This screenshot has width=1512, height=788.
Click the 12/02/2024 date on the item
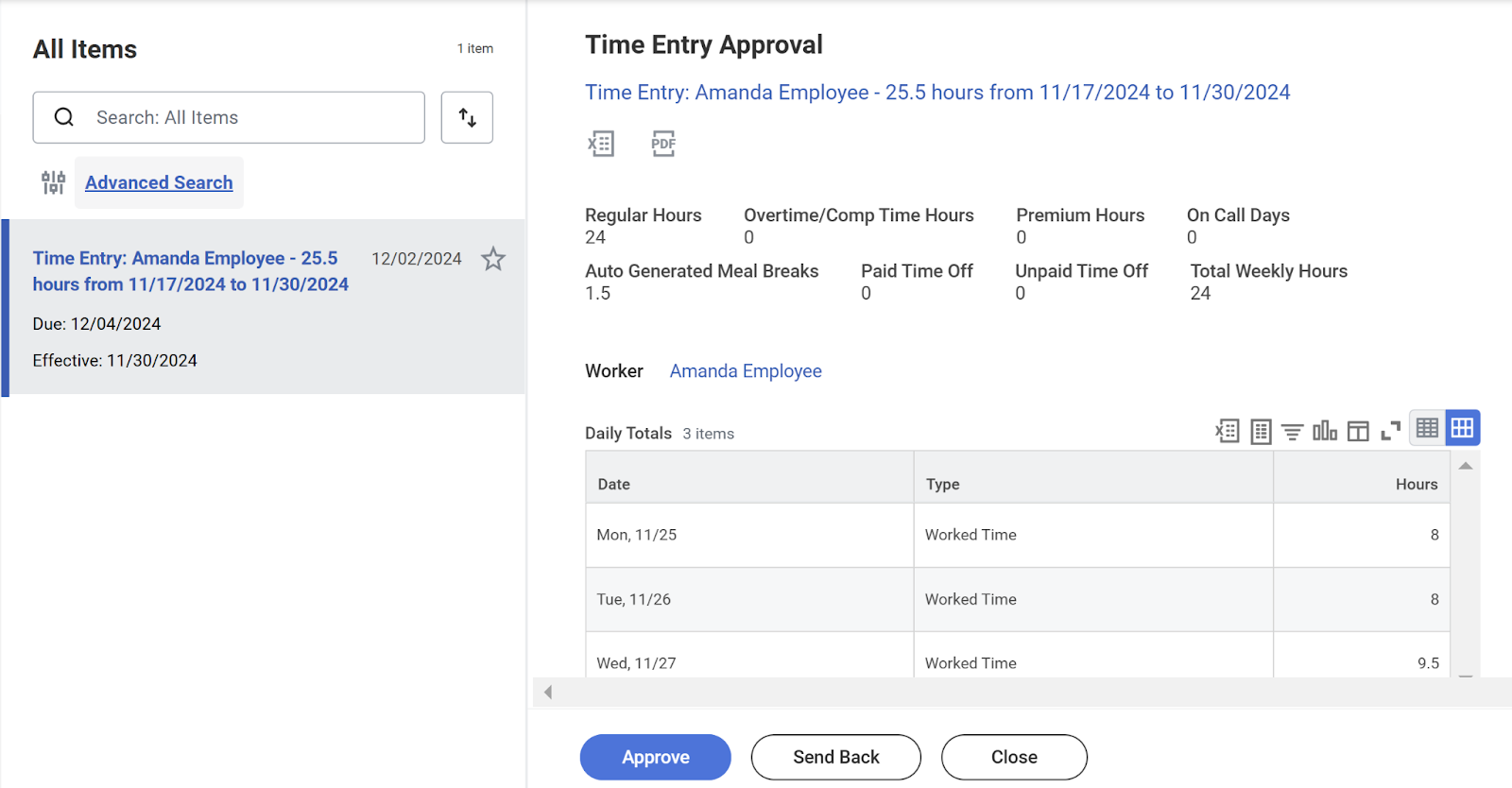click(417, 259)
